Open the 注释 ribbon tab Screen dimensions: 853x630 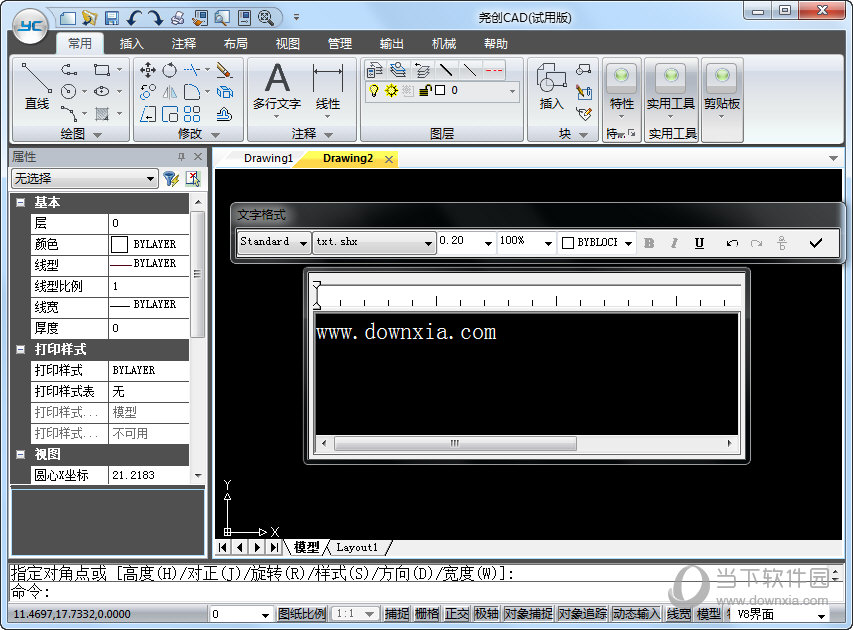pos(183,44)
